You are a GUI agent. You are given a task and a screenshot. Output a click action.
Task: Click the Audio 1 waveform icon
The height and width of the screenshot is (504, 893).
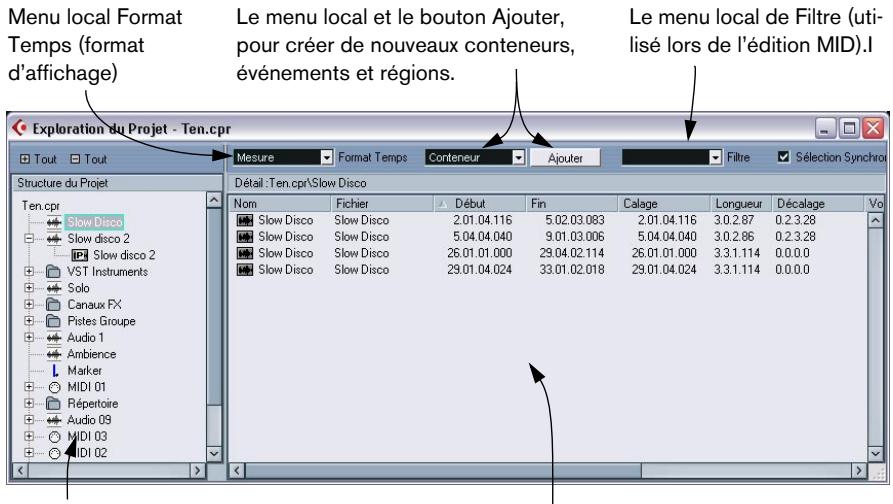(54, 338)
